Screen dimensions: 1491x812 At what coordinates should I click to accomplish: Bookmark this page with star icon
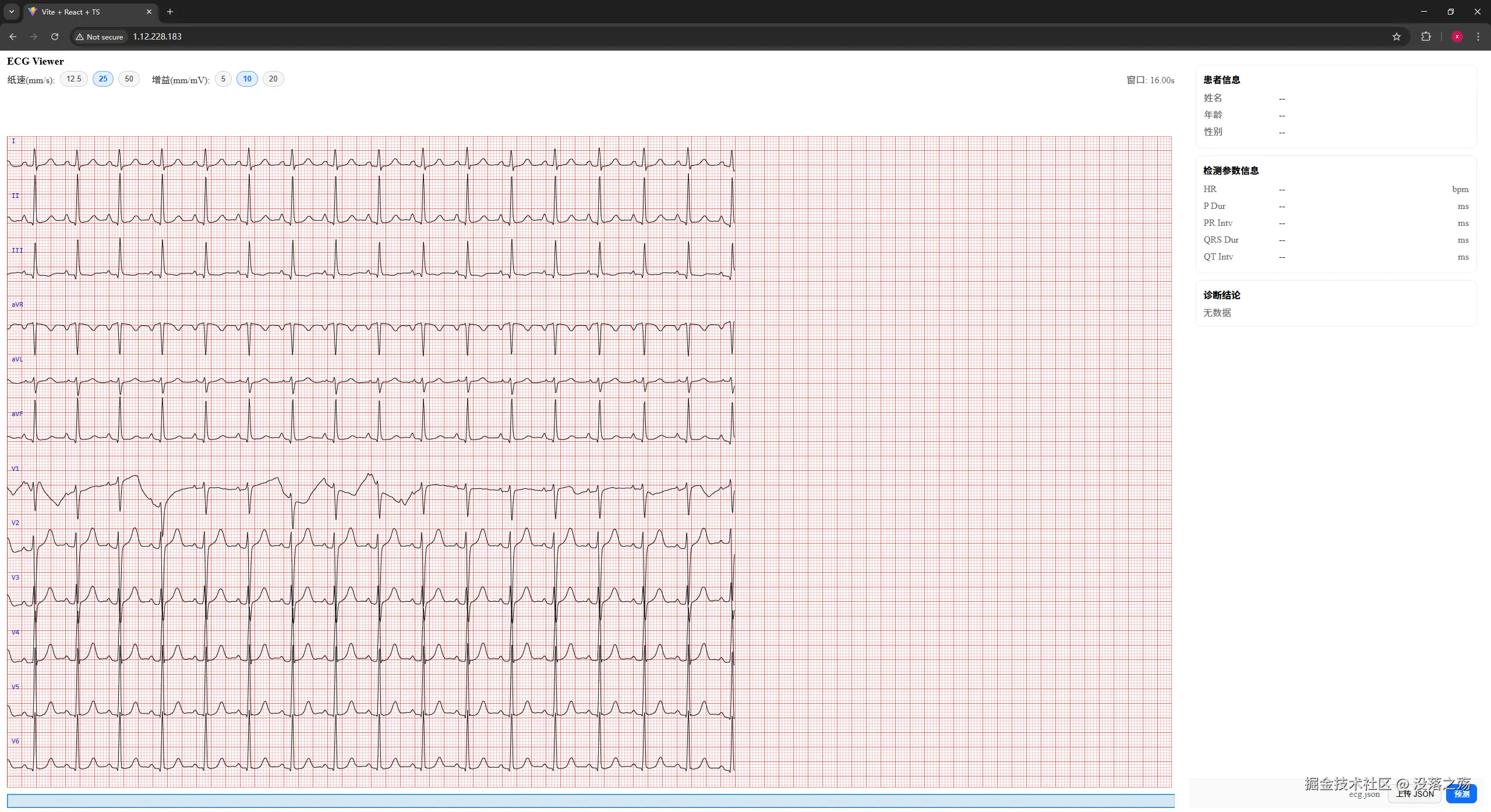coord(1397,37)
